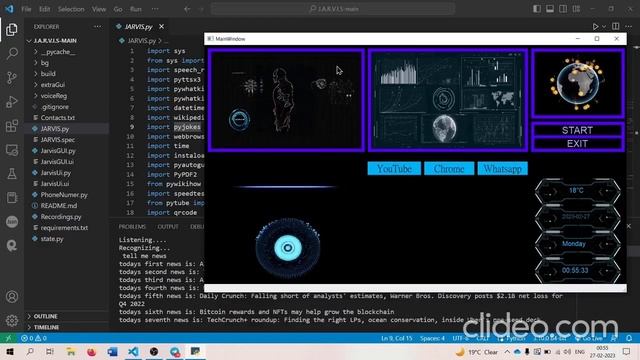Viewport: 640px width, 360px height.
Task: Open the Testing flask view
Action: coord(12,174)
